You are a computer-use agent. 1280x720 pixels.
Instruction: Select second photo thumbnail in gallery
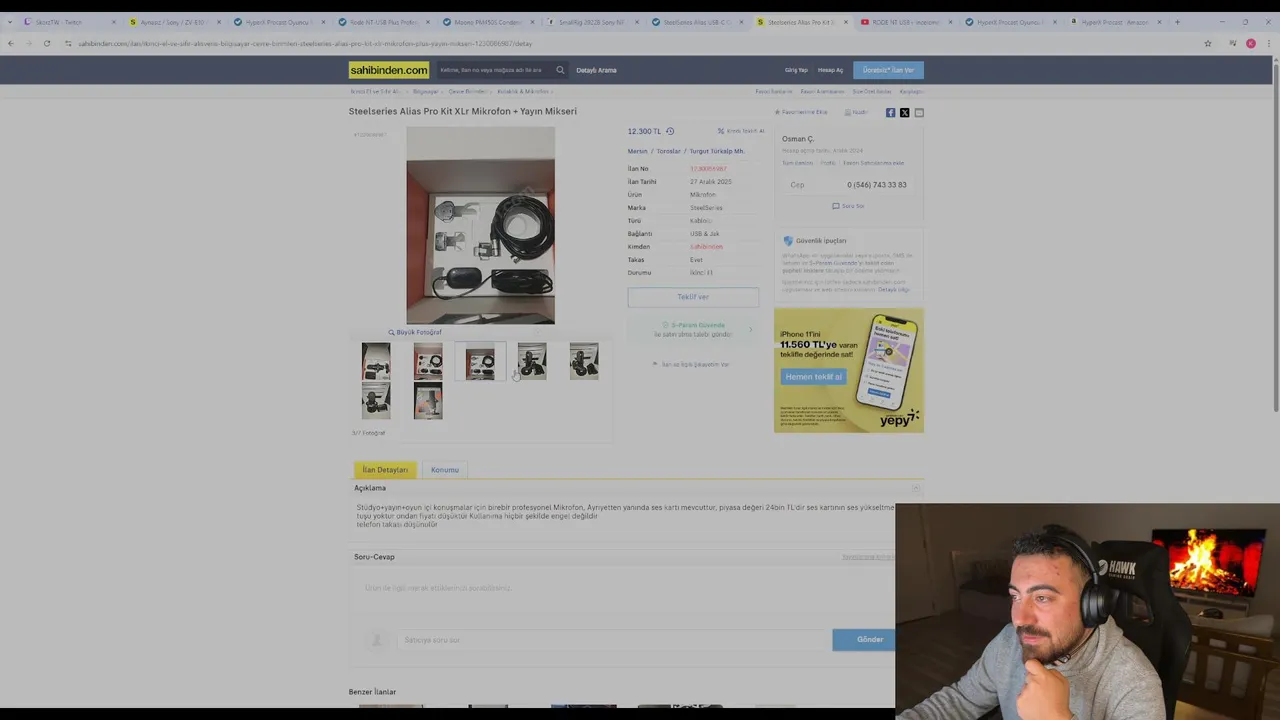point(428,361)
